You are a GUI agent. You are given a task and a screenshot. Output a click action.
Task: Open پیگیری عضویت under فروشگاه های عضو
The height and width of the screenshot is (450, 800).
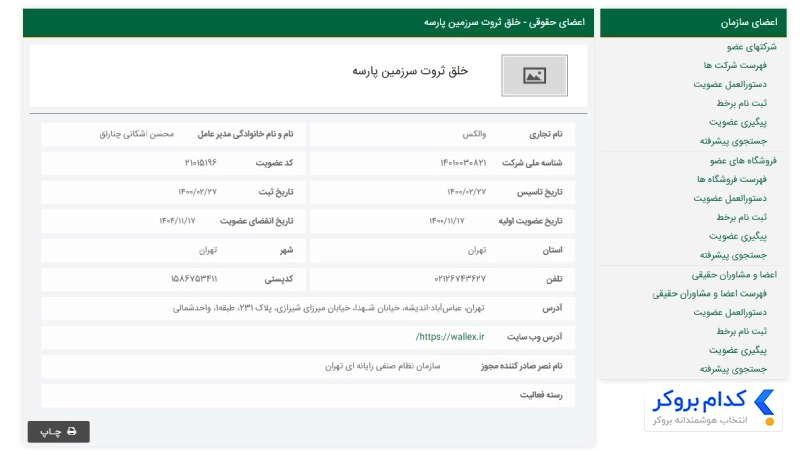738,236
